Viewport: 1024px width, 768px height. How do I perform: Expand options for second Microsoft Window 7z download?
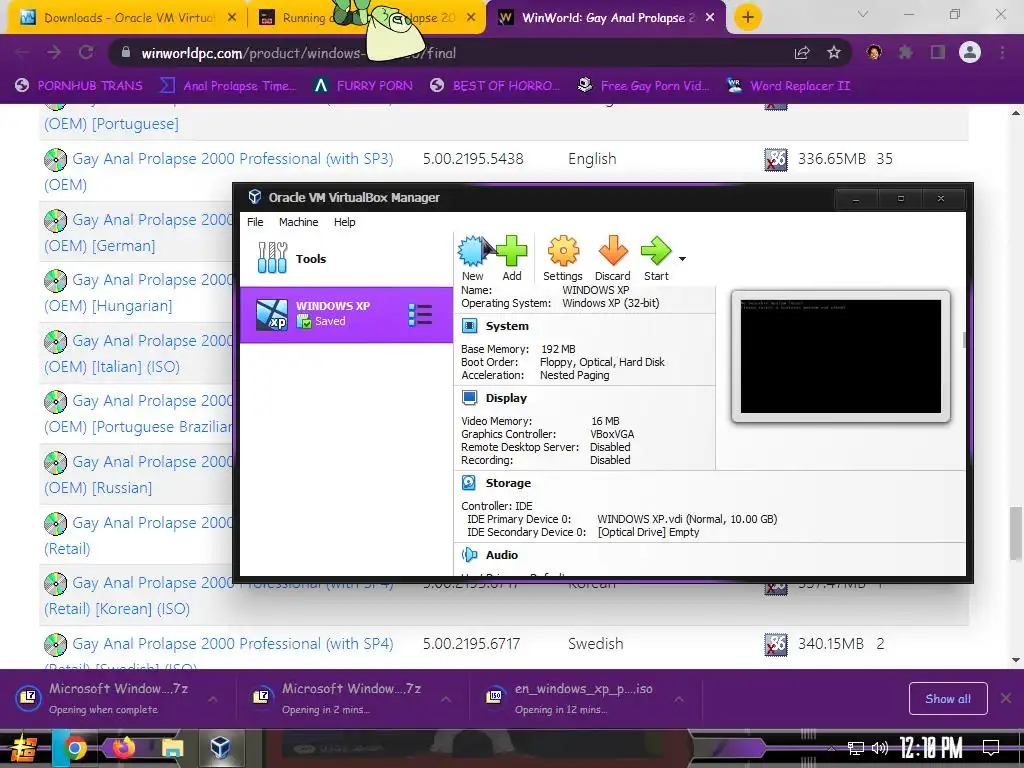click(446, 699)
